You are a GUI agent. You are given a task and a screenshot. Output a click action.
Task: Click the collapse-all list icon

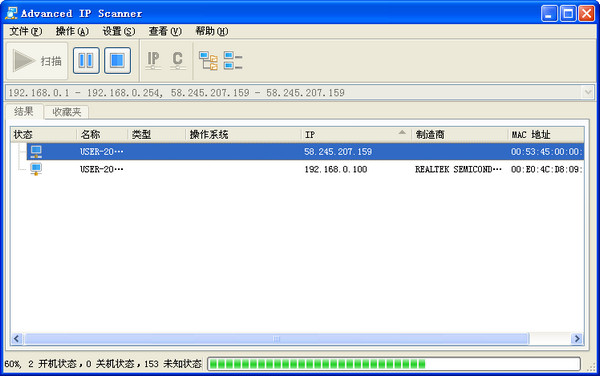233,61
